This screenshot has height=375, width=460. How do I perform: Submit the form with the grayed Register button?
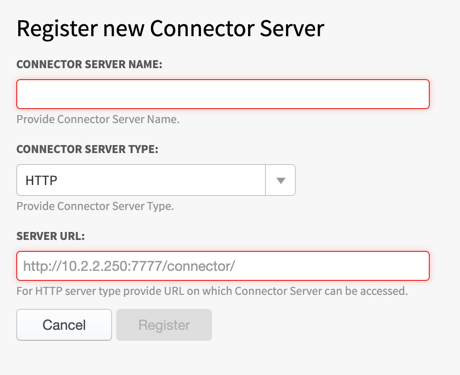pyautogui.click(x=164, y=325)
